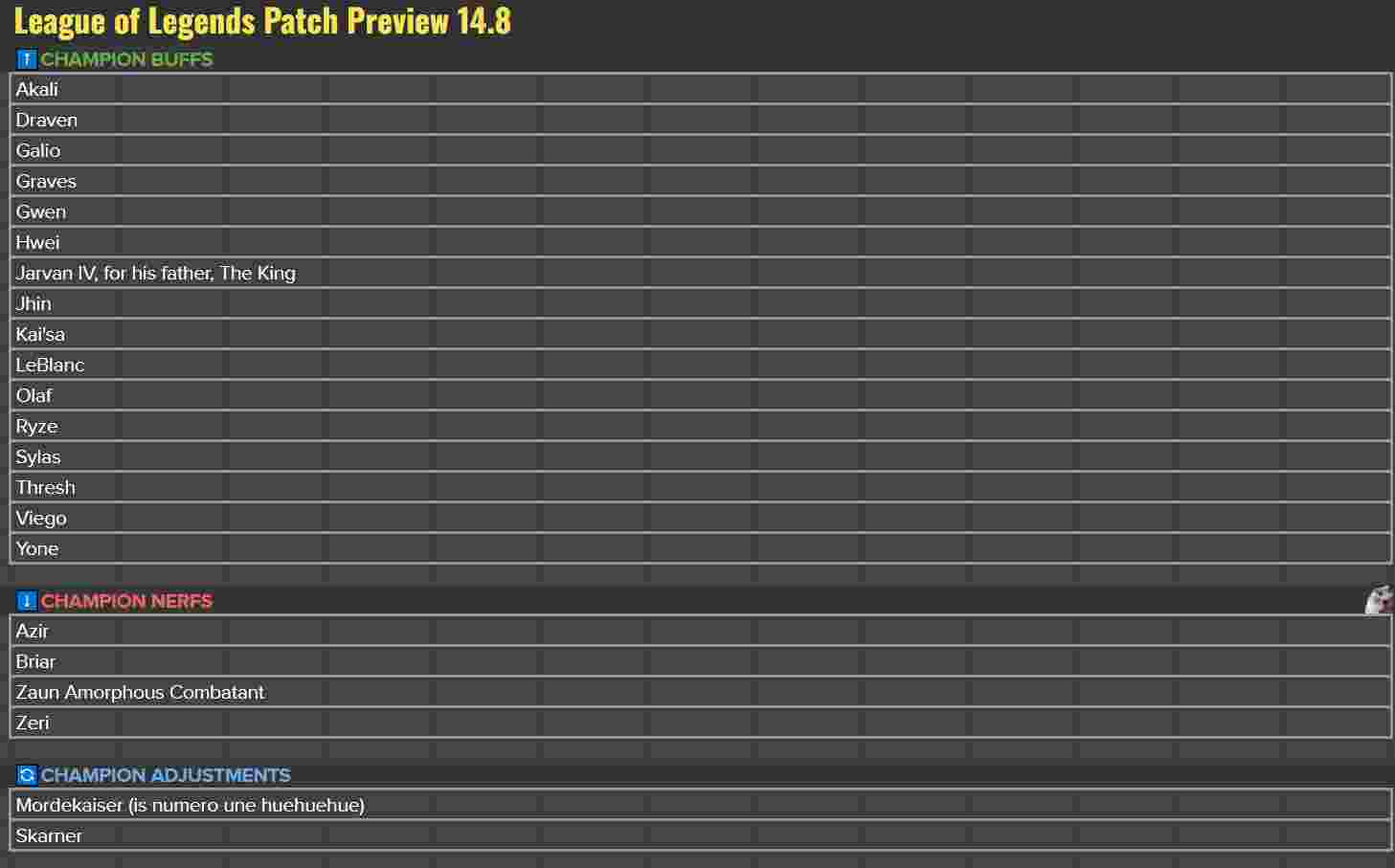Click the Champion Buffs heading text
The height and width of the screenshot is (868, 1395).
pyautogui.click(x=126, y=59)
